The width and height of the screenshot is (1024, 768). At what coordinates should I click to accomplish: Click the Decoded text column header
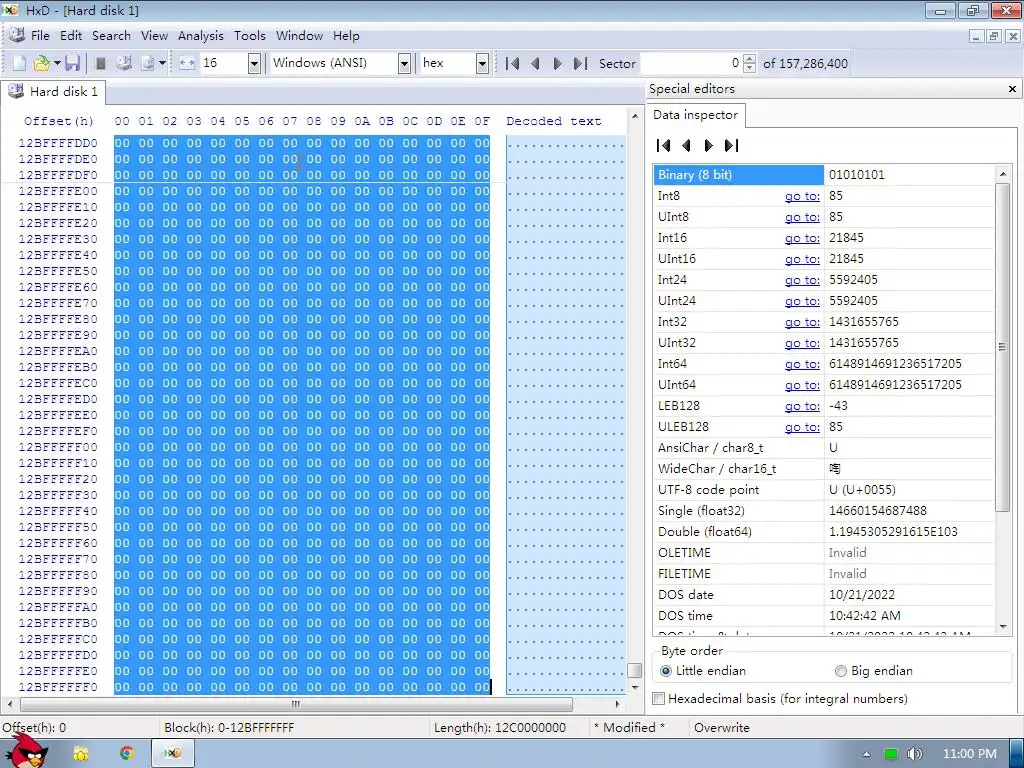click(x=553, y=121)
